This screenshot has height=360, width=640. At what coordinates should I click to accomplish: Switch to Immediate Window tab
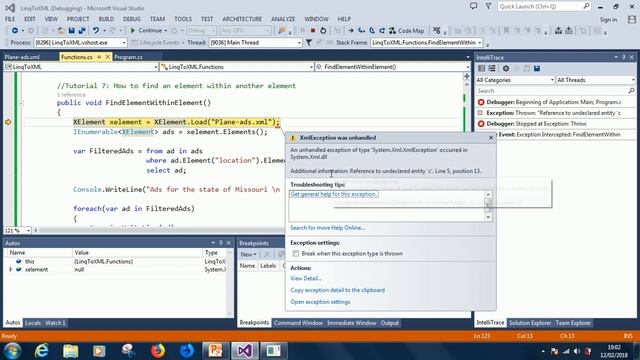(351, 323)
